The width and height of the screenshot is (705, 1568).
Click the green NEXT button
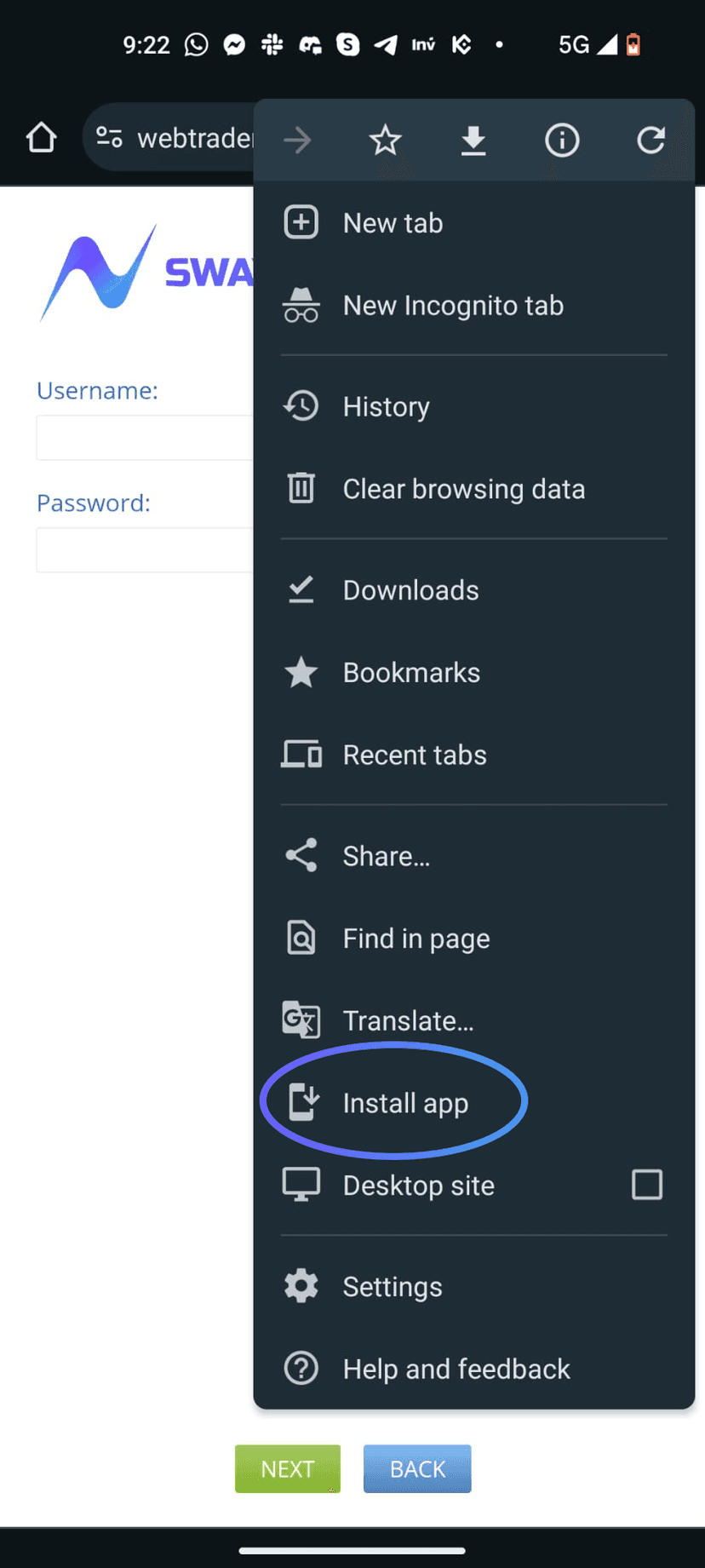tap(288, 1468)
